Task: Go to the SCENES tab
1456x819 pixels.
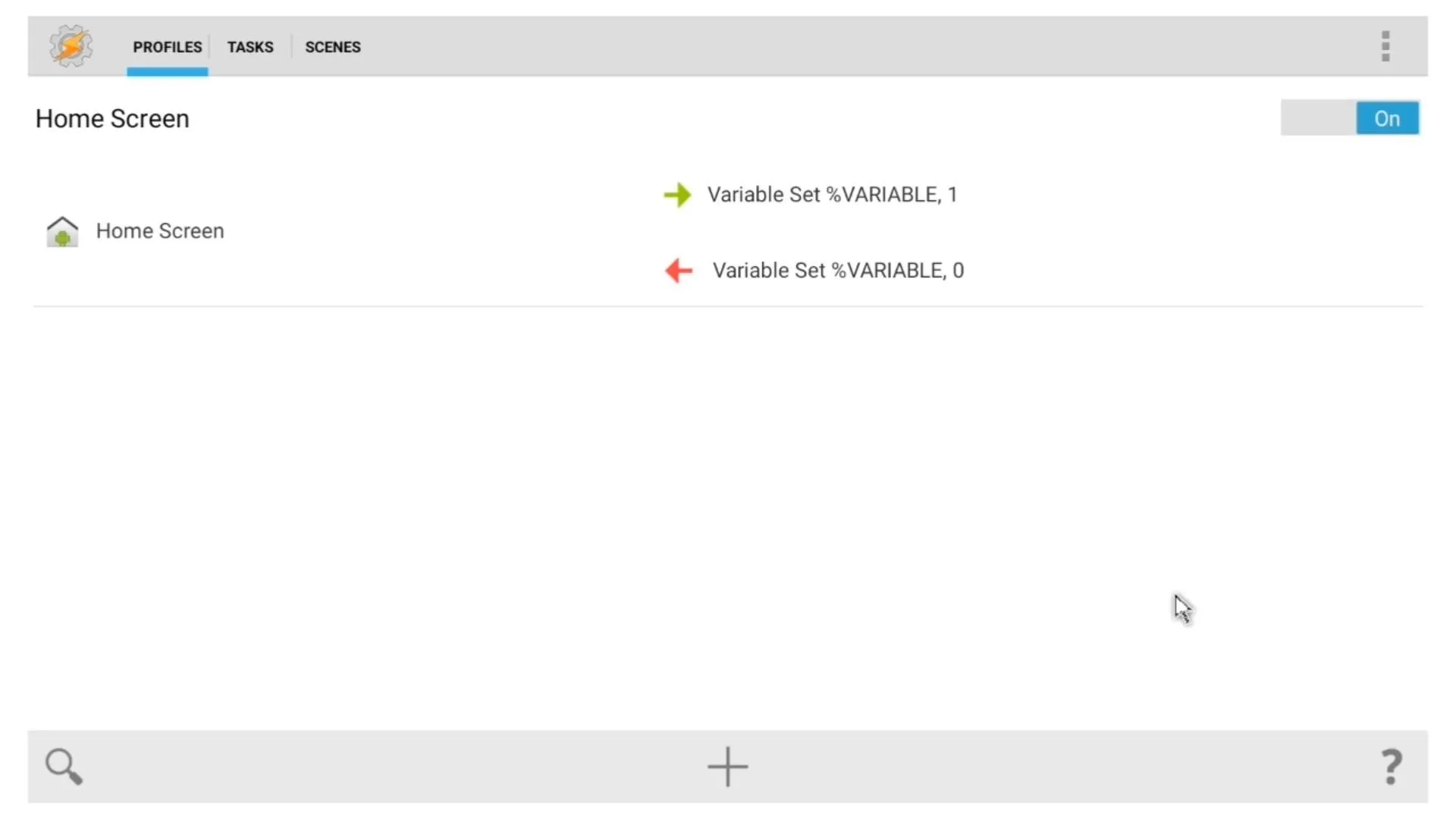Action: pyautogui.click(x=333, y=47)
